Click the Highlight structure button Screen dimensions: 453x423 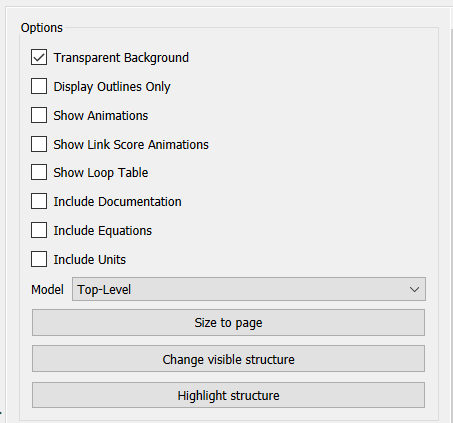[x=228, y=395]
